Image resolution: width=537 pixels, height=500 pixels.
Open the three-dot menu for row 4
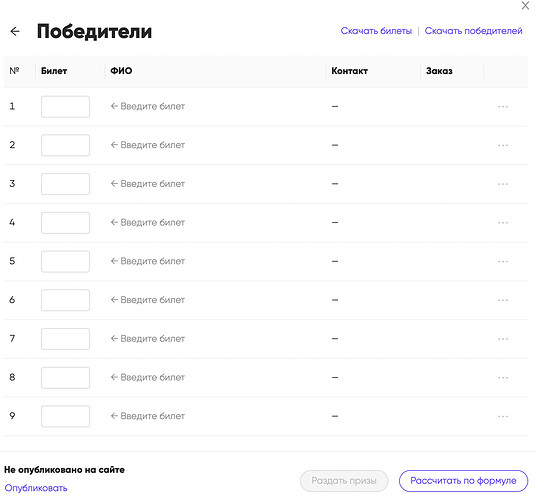tap(503, 223)
